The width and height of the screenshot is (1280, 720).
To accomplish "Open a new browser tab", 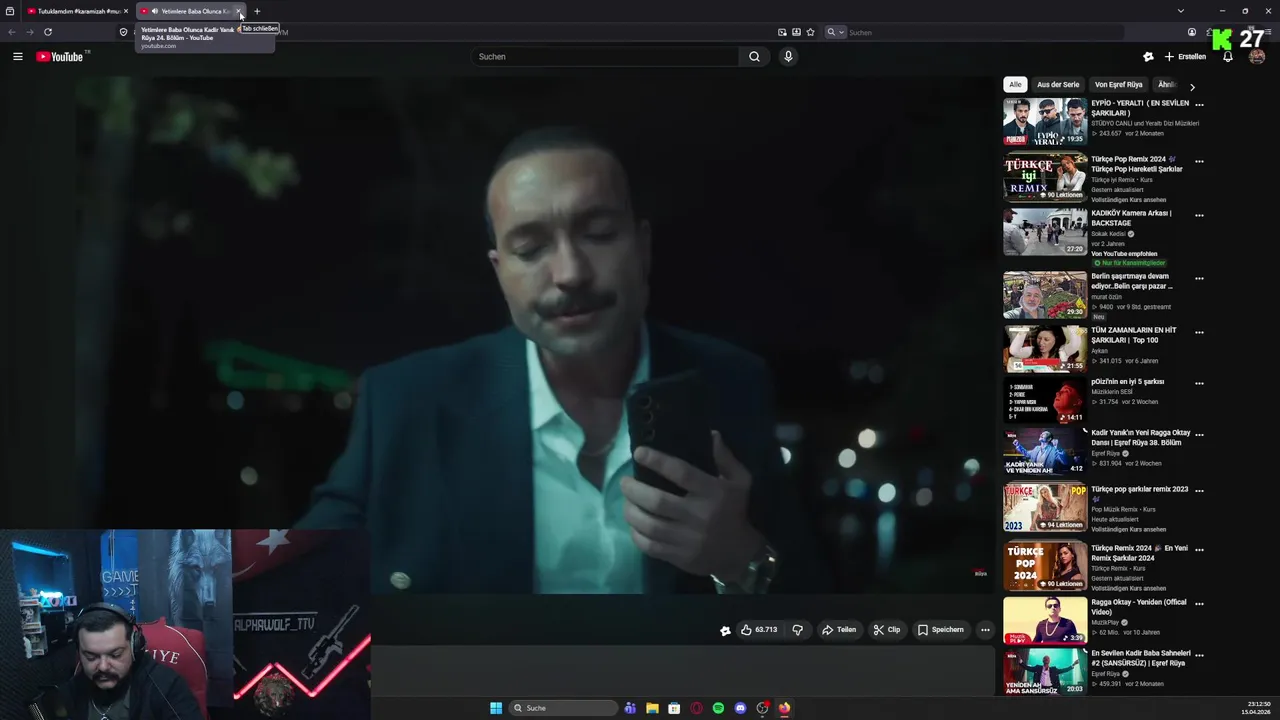I will [257, 11].
